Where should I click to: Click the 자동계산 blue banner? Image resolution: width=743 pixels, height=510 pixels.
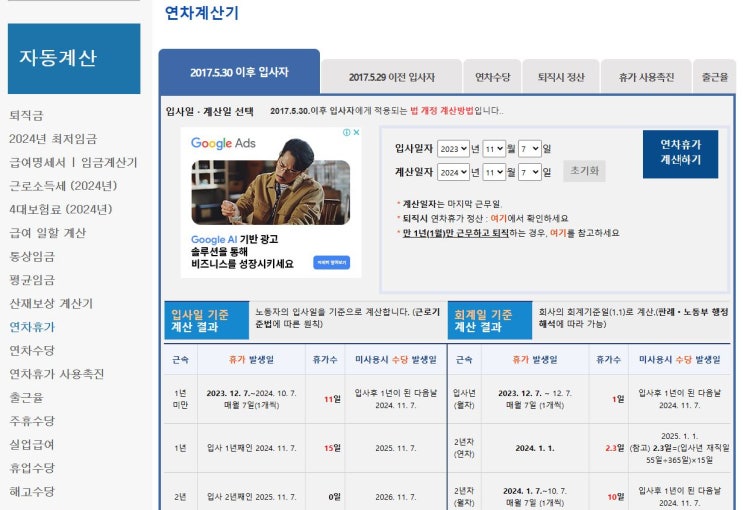tap(74, 58)
